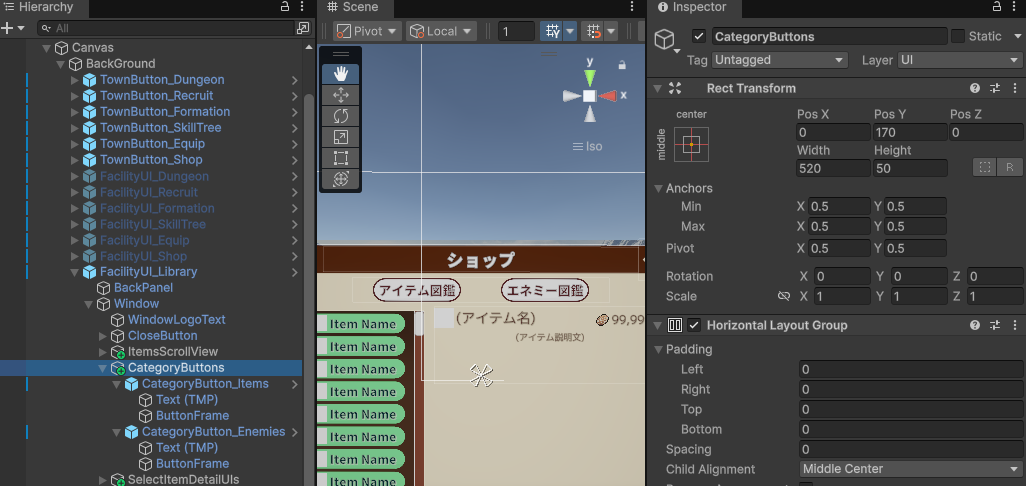
Task: Click the raw edit mode R button
Action: coord(1009,168)
